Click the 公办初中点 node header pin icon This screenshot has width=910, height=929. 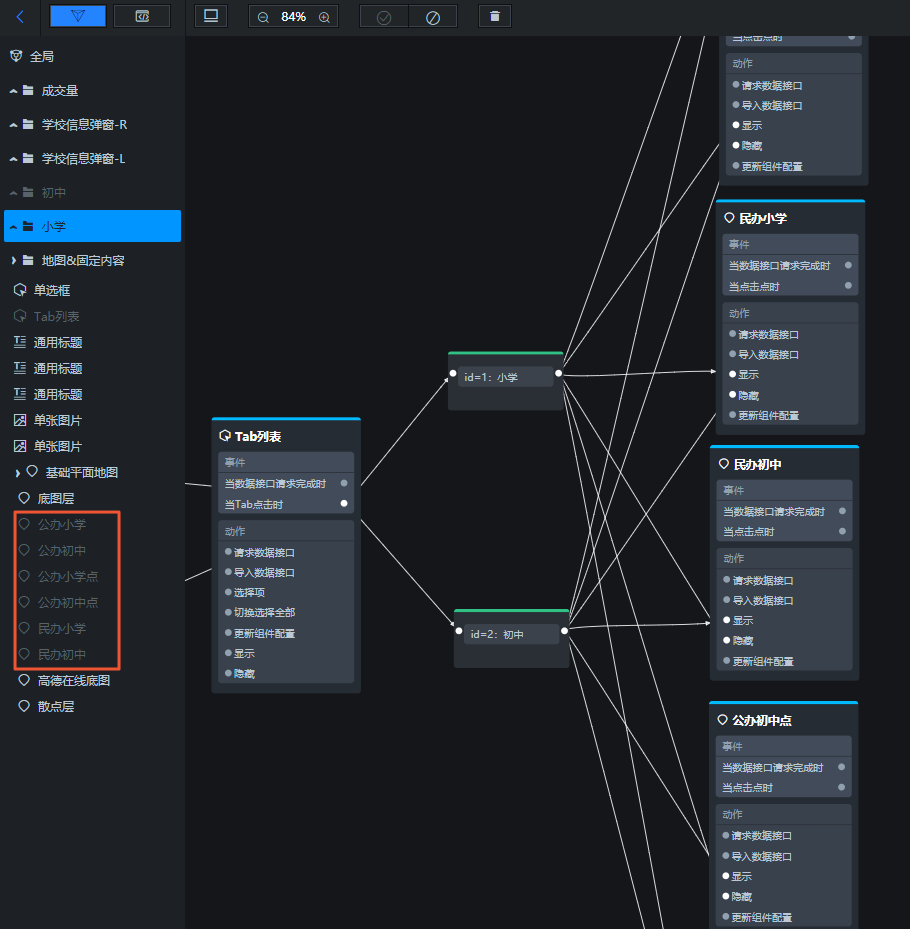click(722, 720)
